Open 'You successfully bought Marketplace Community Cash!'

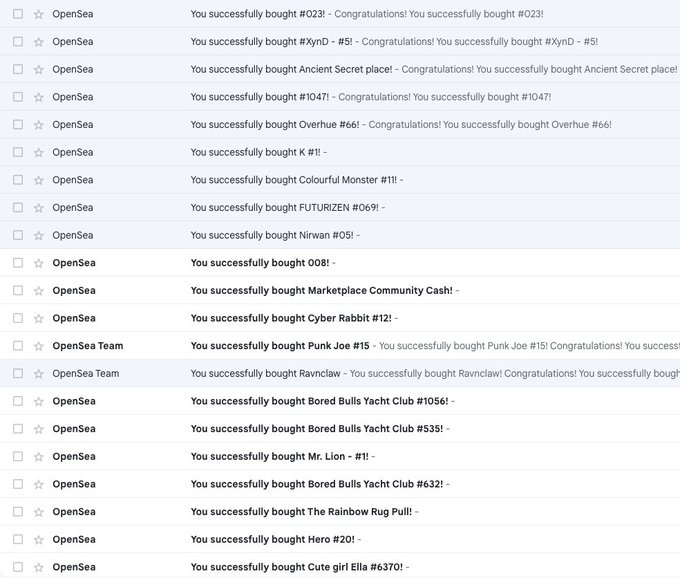click(321, 291)
